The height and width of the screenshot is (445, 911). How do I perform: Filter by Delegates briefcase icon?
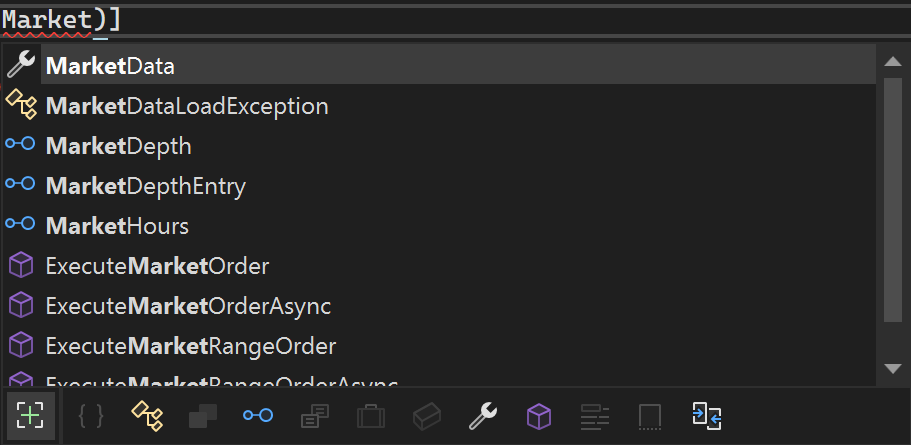(371, 416)
